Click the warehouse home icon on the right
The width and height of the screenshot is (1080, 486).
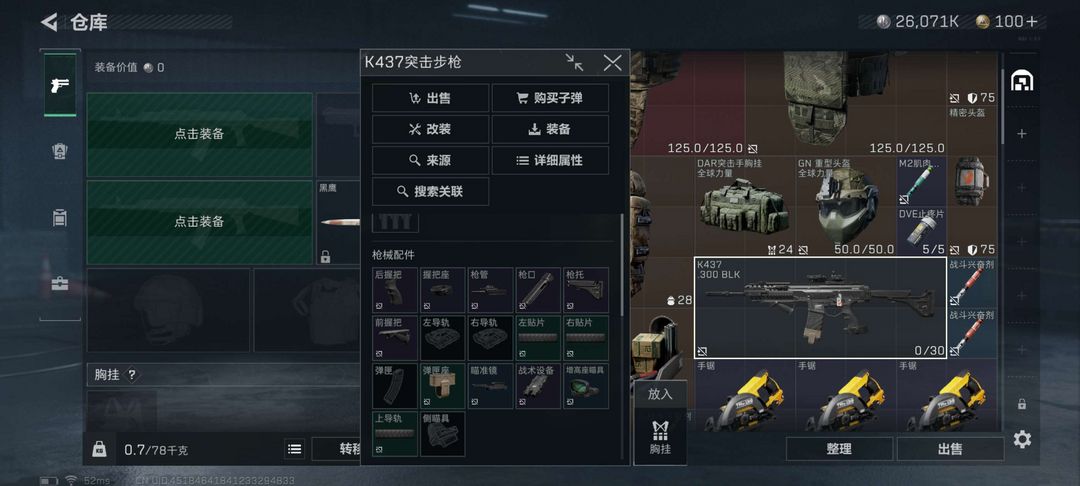pyautogui.click(x=1022, y=81)
